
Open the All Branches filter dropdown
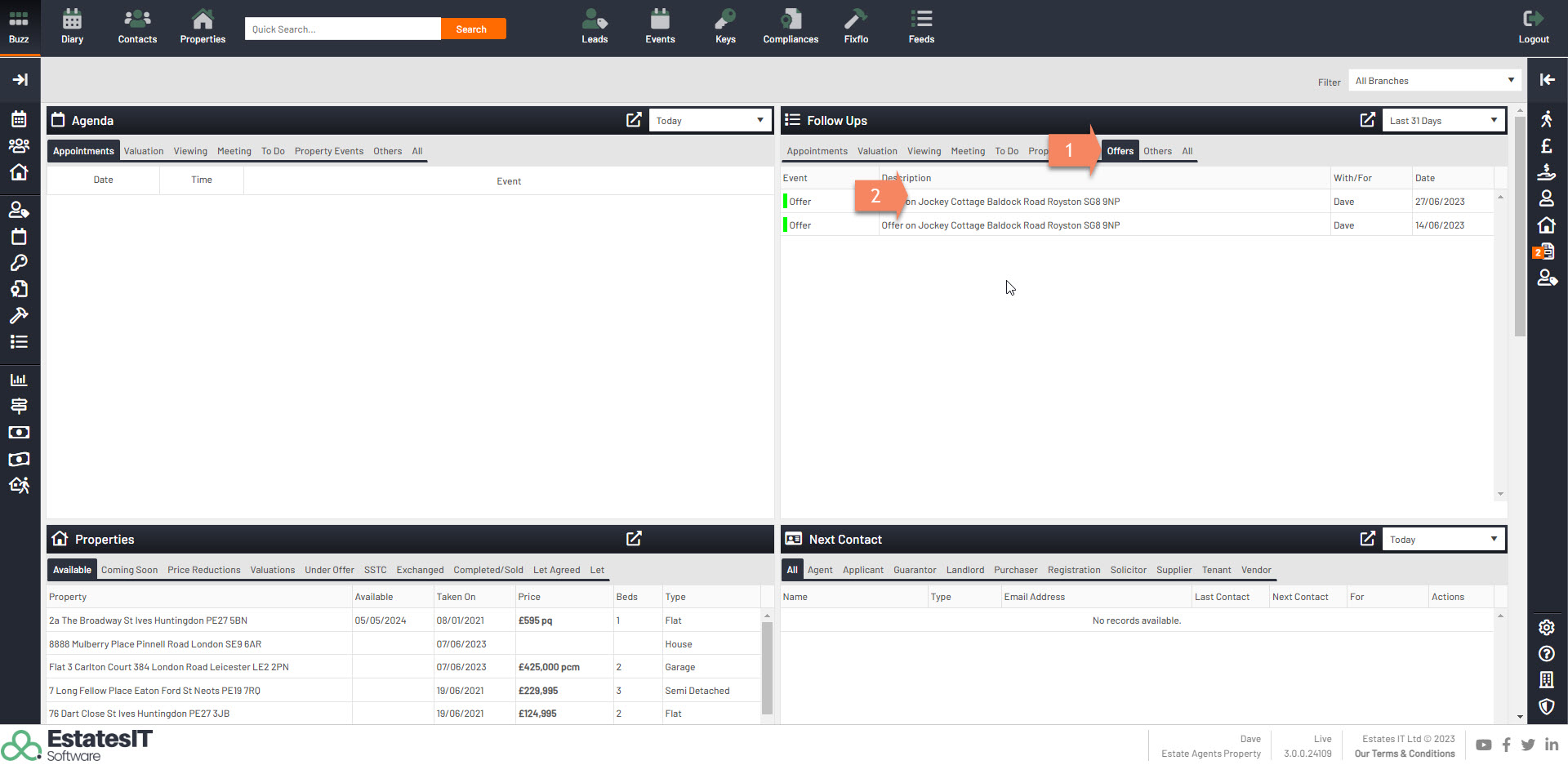point(1435,81)
